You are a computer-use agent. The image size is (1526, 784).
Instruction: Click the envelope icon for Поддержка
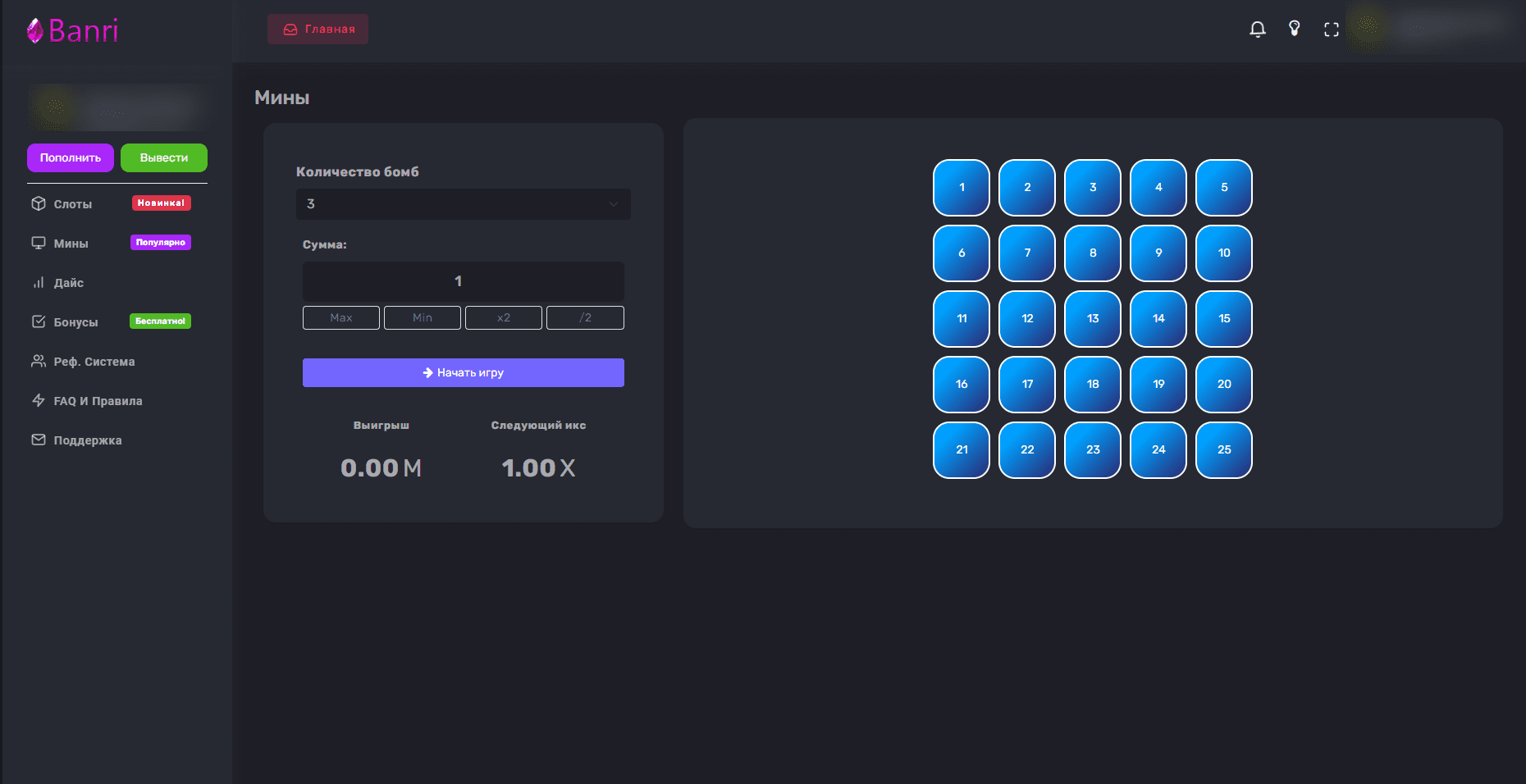pos(39,440)
